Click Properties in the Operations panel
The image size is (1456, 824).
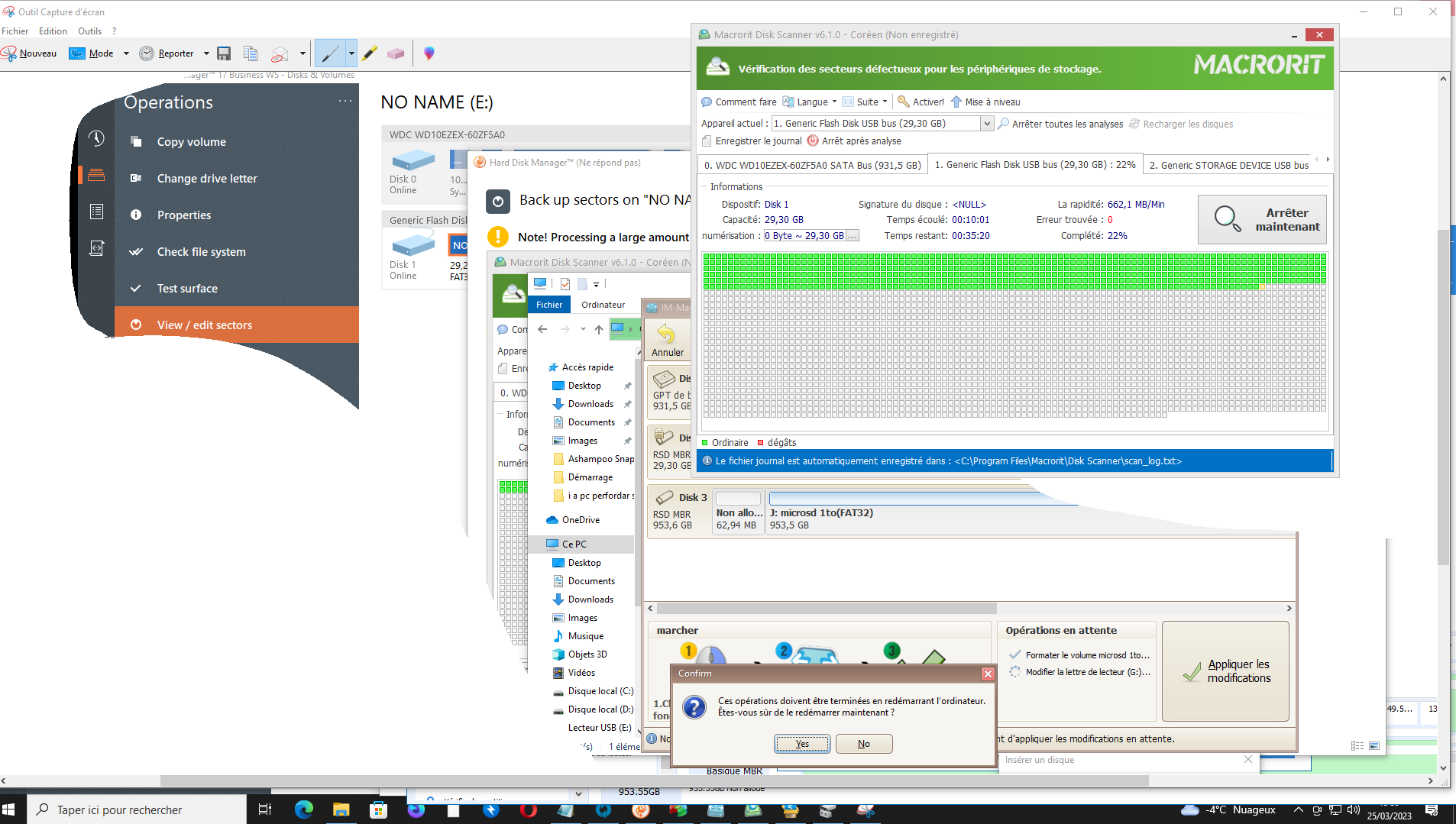(183, 215)
